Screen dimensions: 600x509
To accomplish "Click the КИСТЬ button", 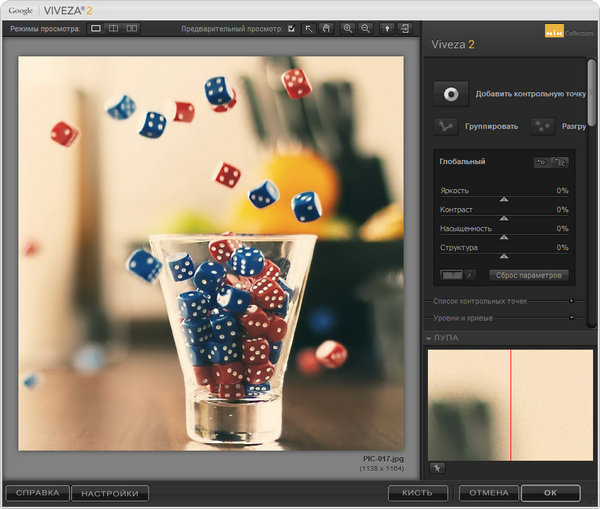I will coord(418,493).
